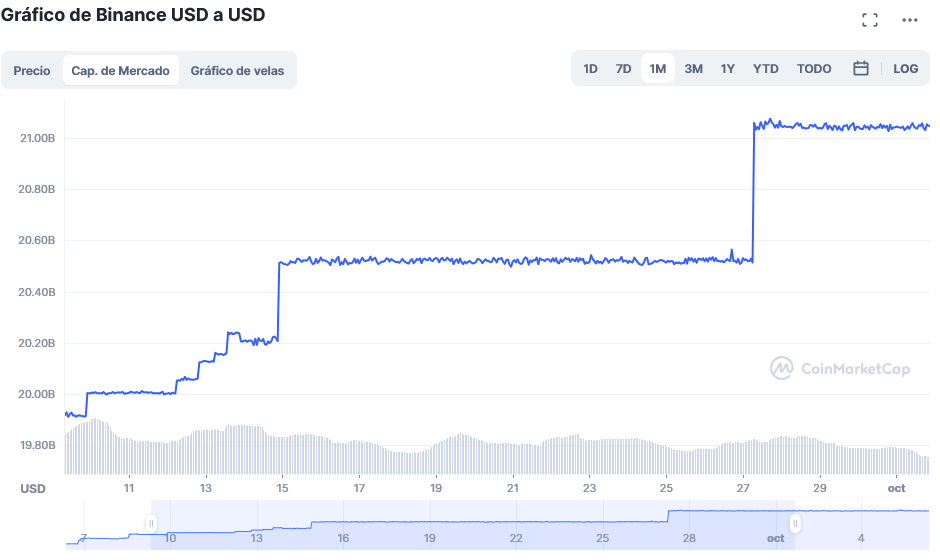
Task: Toggle LOG scale on the chart
Action: pyautogui.click(x=905, y=69)
